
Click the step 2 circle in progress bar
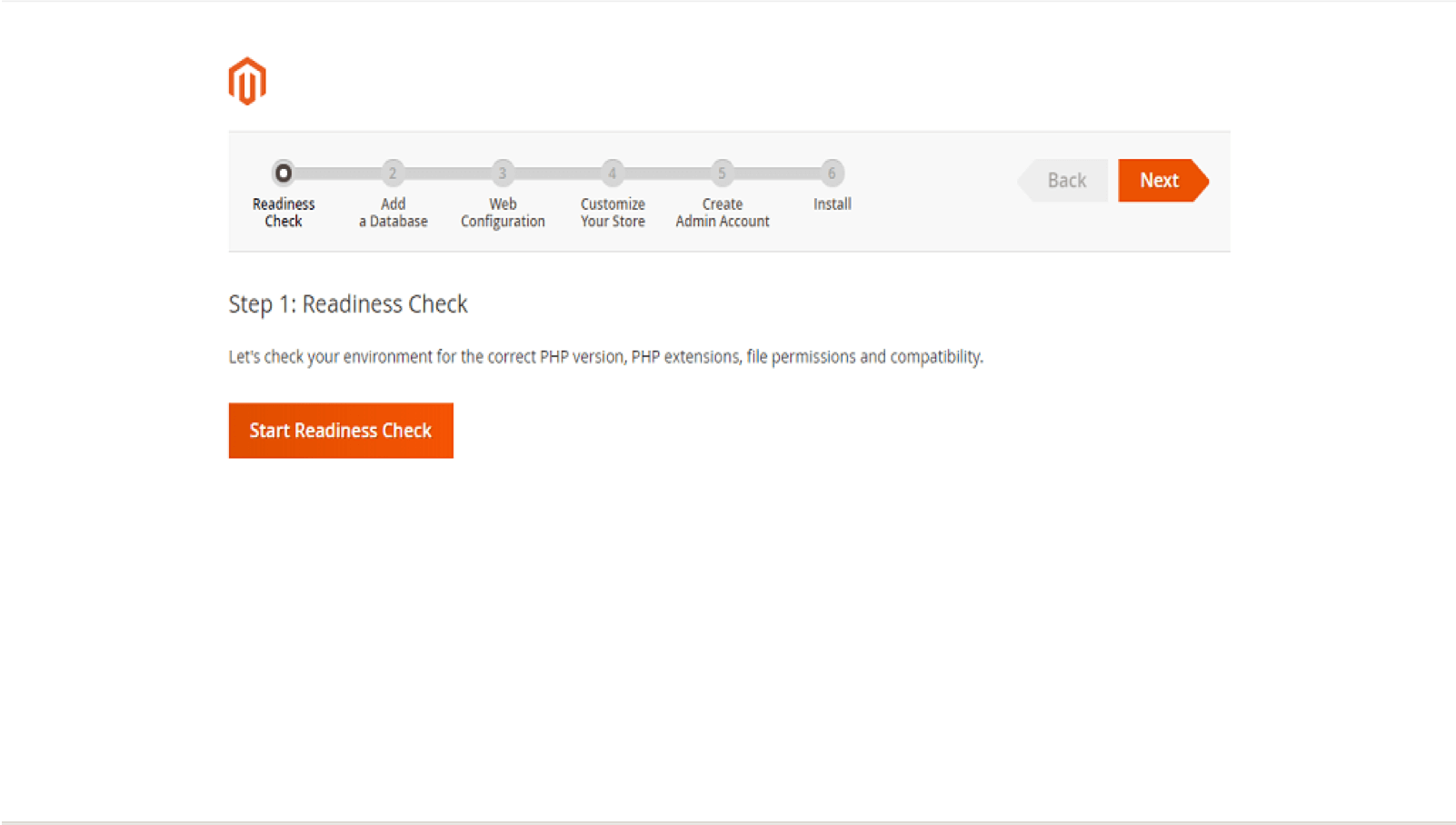(393, 173)
